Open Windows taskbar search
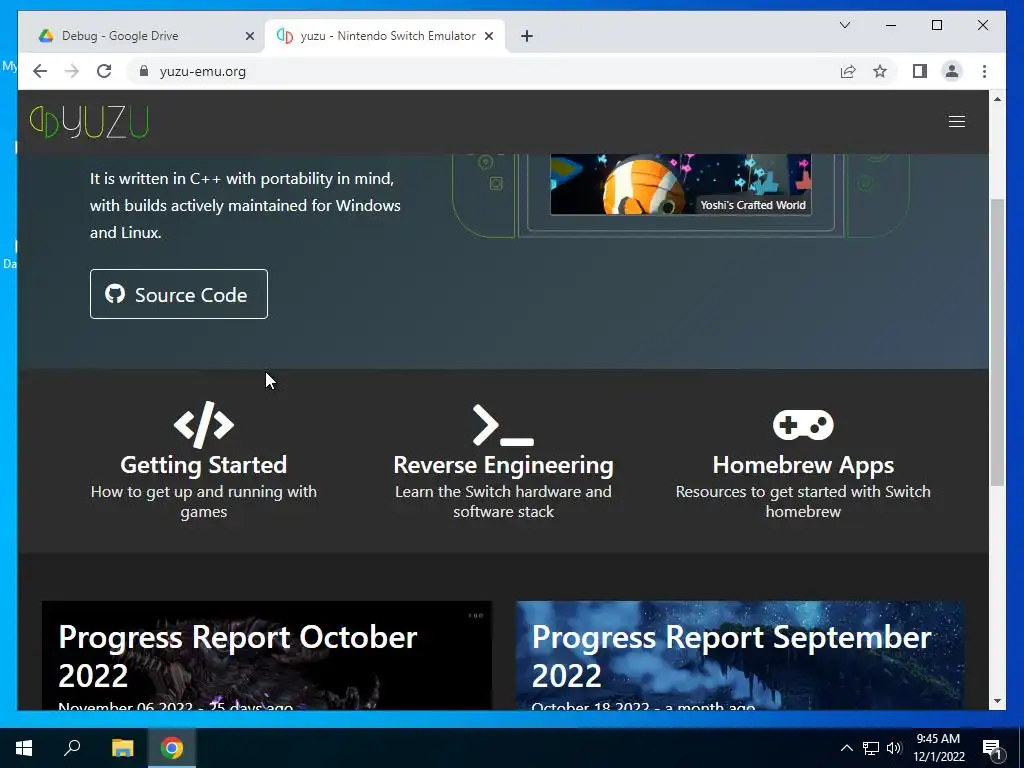Screen dimensions: 1024x768 click(x=72, y=747)
